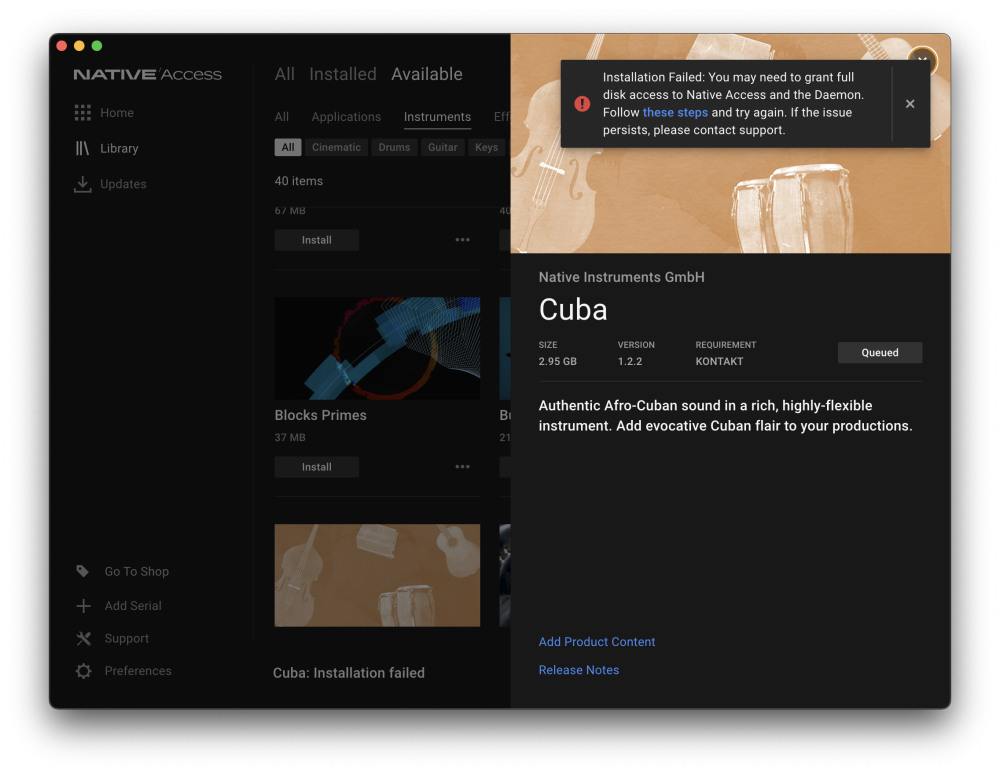Open Preferences label in sidebar
The width and height of the screenshot is (1000, 774).
(138, 671)
